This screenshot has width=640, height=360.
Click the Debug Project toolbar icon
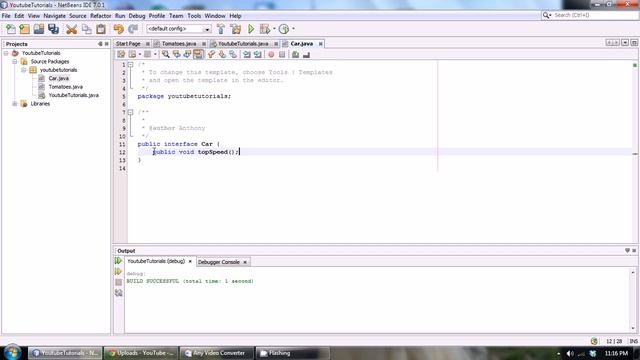[x=264, y=29]
